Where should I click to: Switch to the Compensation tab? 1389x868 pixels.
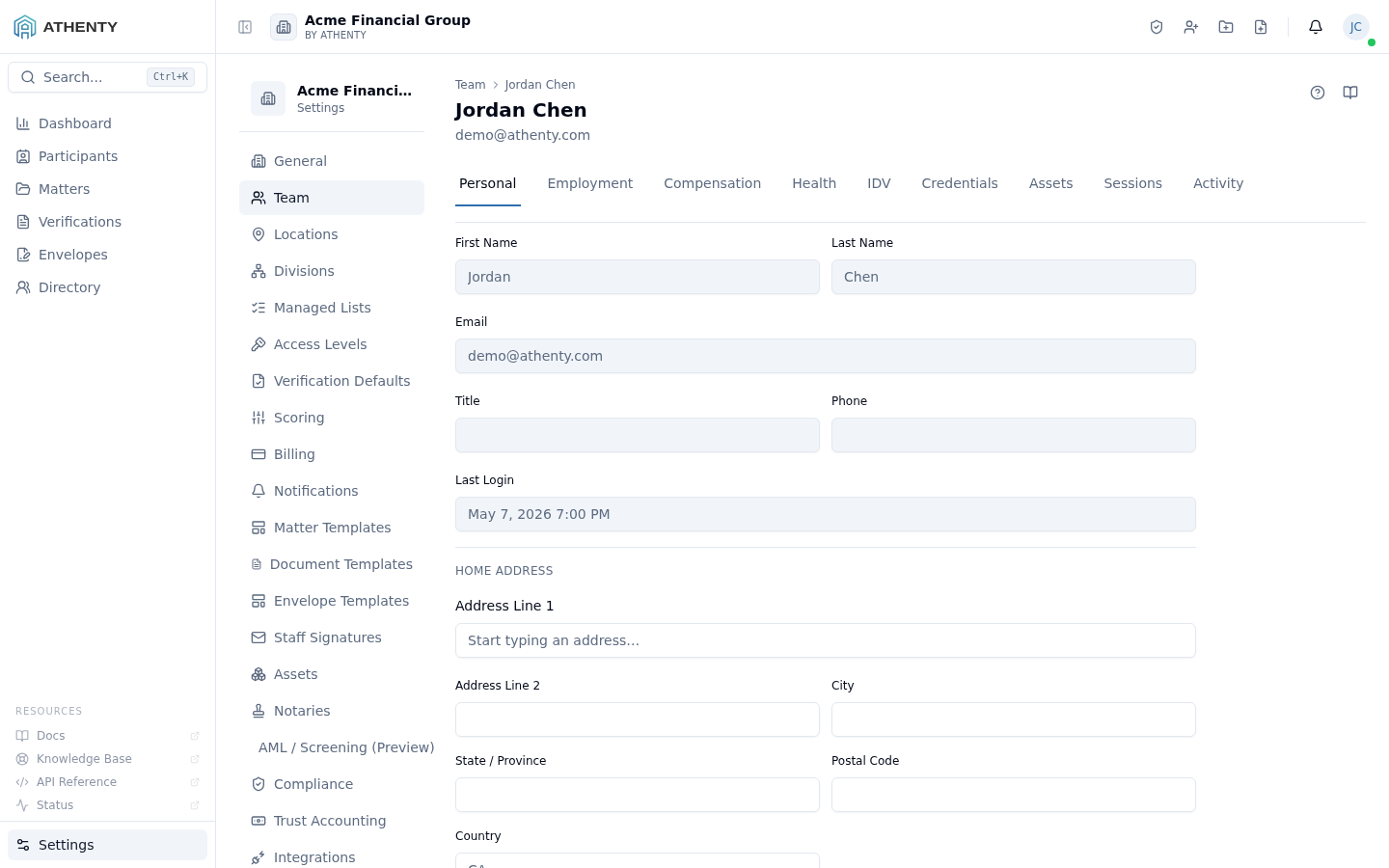coord(713,183)
